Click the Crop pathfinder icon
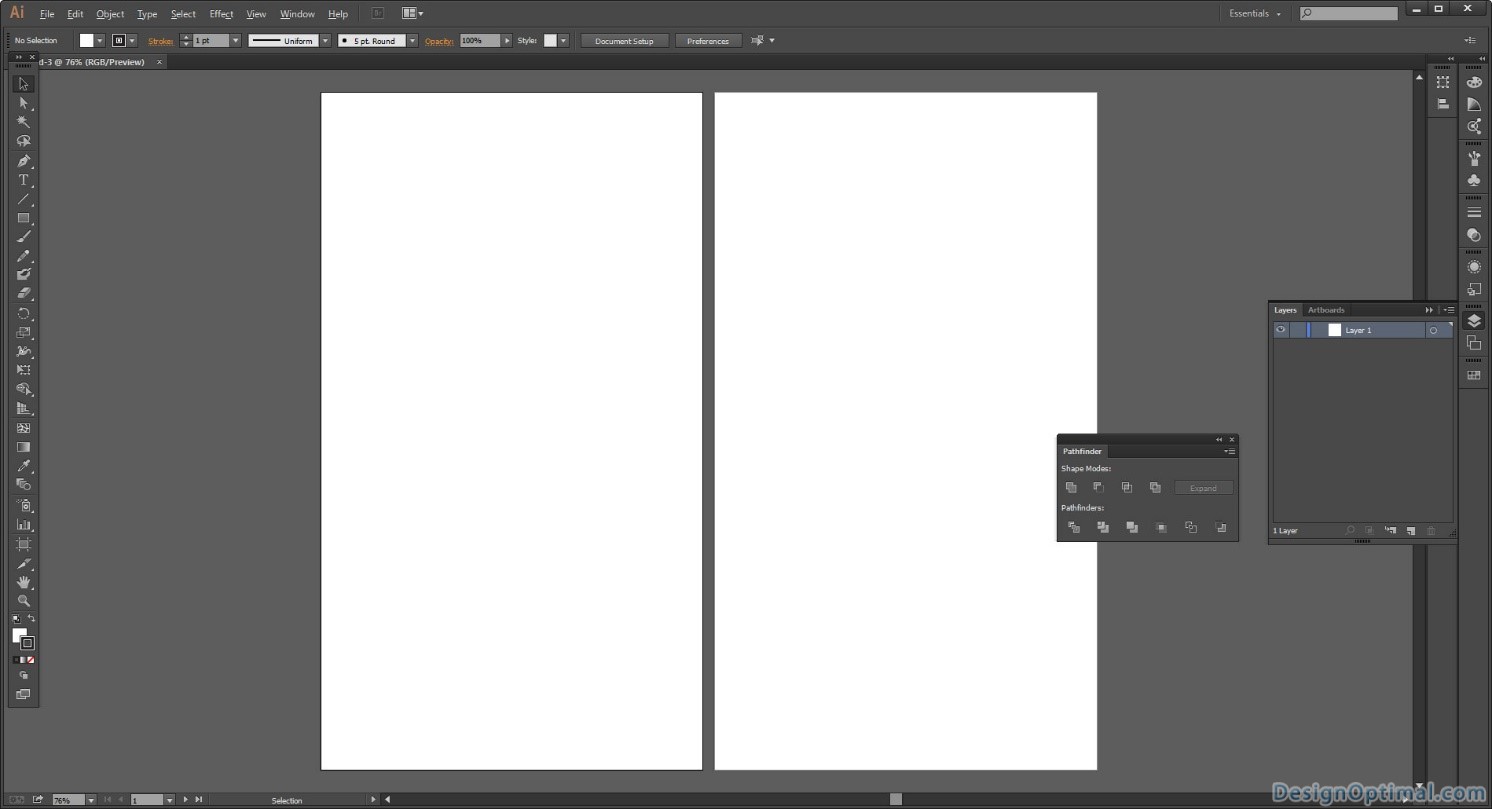The width and height of the screenshot is (1492, 809). tap(1161, 527)
